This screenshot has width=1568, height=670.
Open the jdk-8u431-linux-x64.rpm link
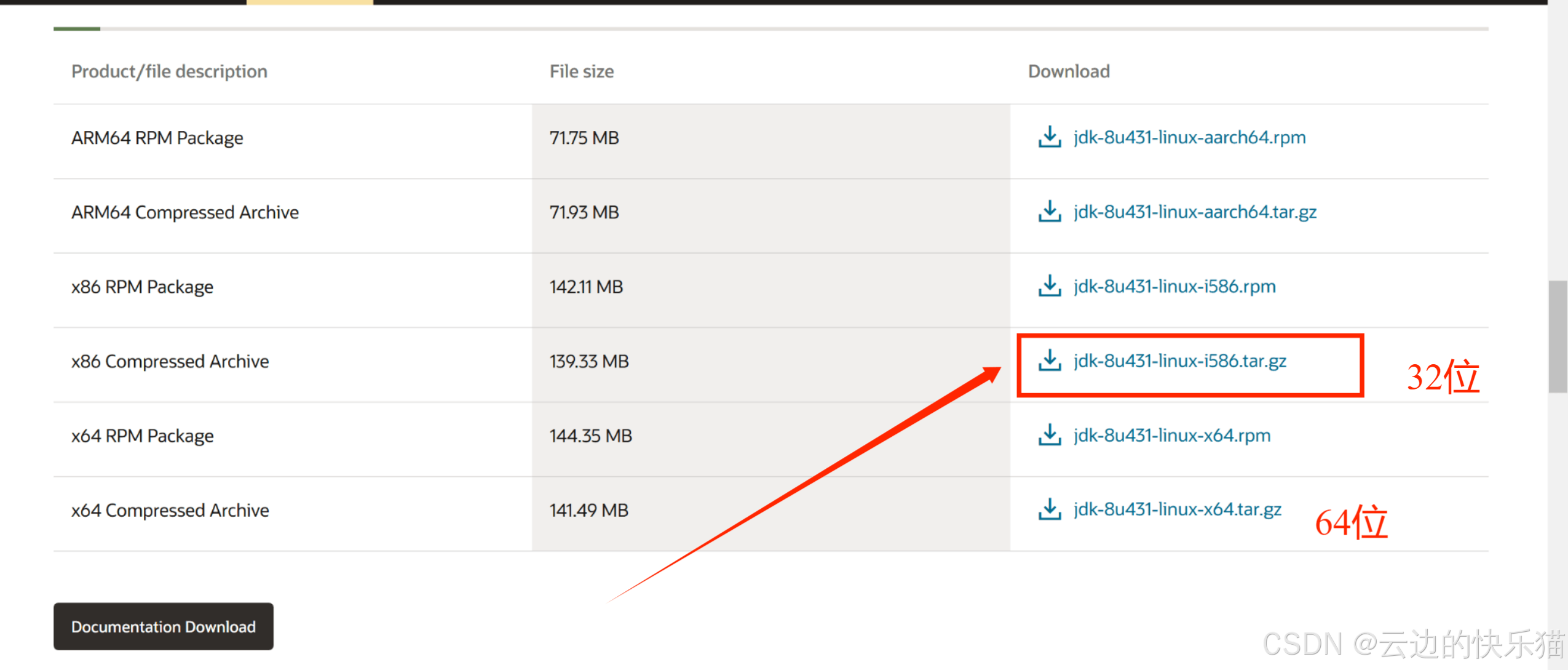tap(1172, 435)
